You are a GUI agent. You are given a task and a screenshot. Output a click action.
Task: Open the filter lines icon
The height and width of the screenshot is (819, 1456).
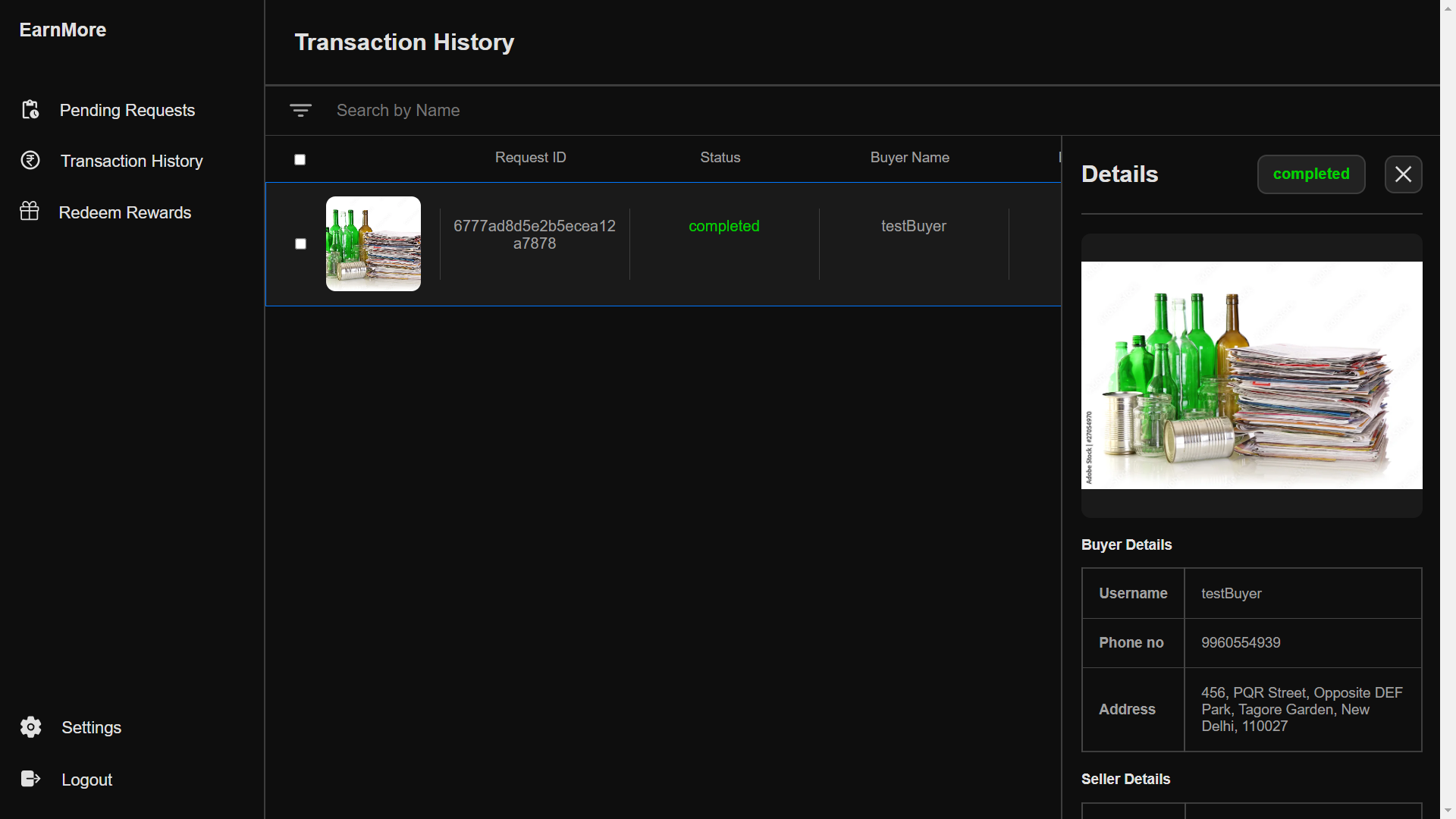300,111
